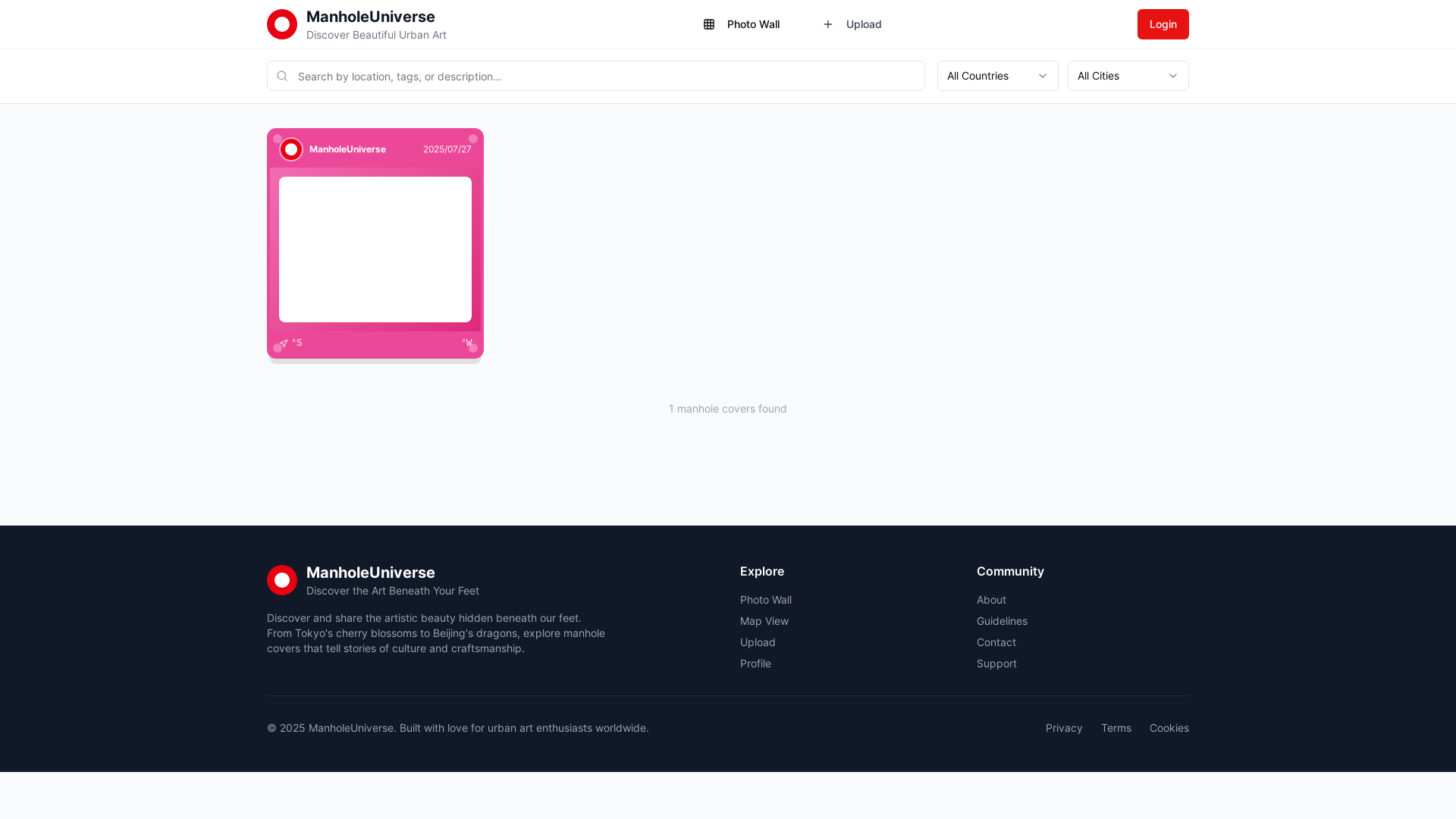Open the Contact link
The image size is (1456, 819).
coord(996,642)
